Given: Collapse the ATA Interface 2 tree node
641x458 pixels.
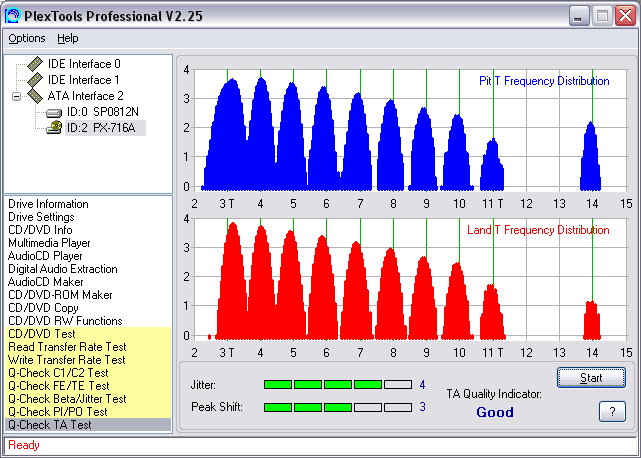Looking at the screenshot, I should 16,97.
